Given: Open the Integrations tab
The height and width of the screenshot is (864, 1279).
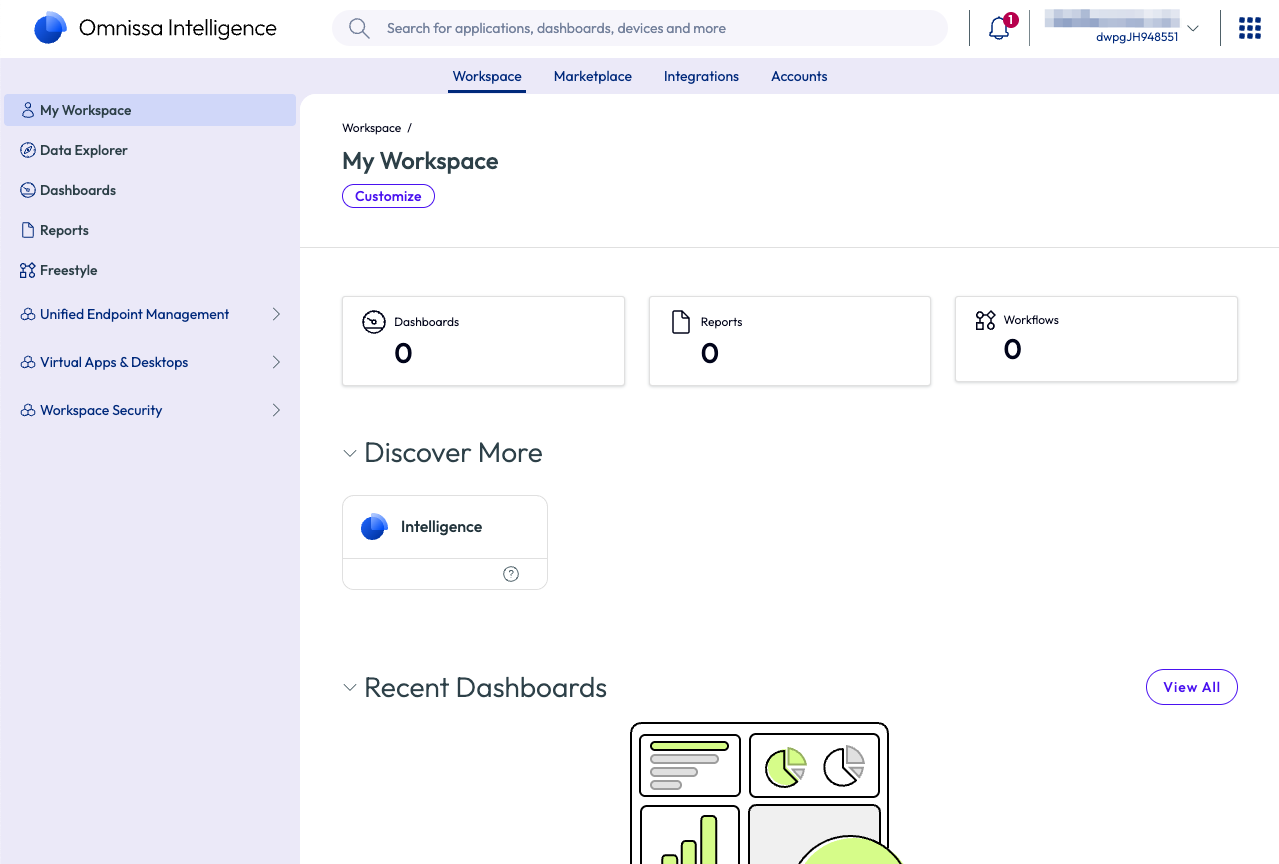Looking at the screenshot, I should 701,76.
